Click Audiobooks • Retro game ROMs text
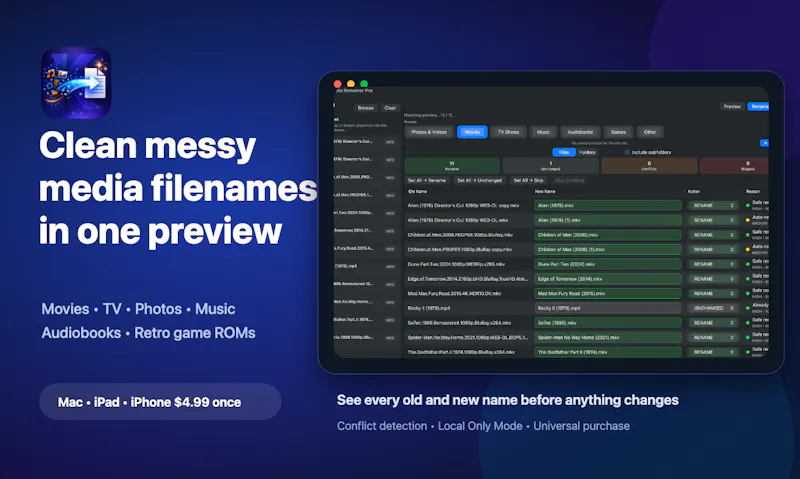 pyautogui.click(x=148, y=333)
